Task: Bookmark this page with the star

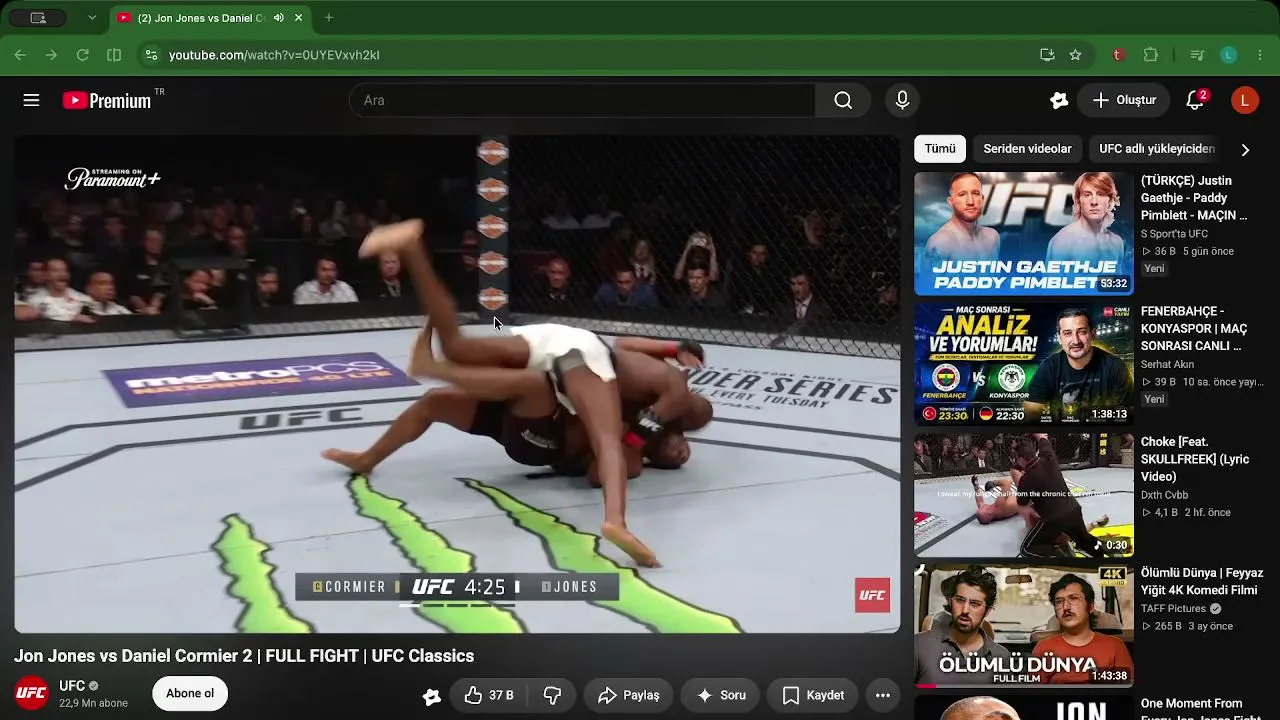Action: [1075, 55]
